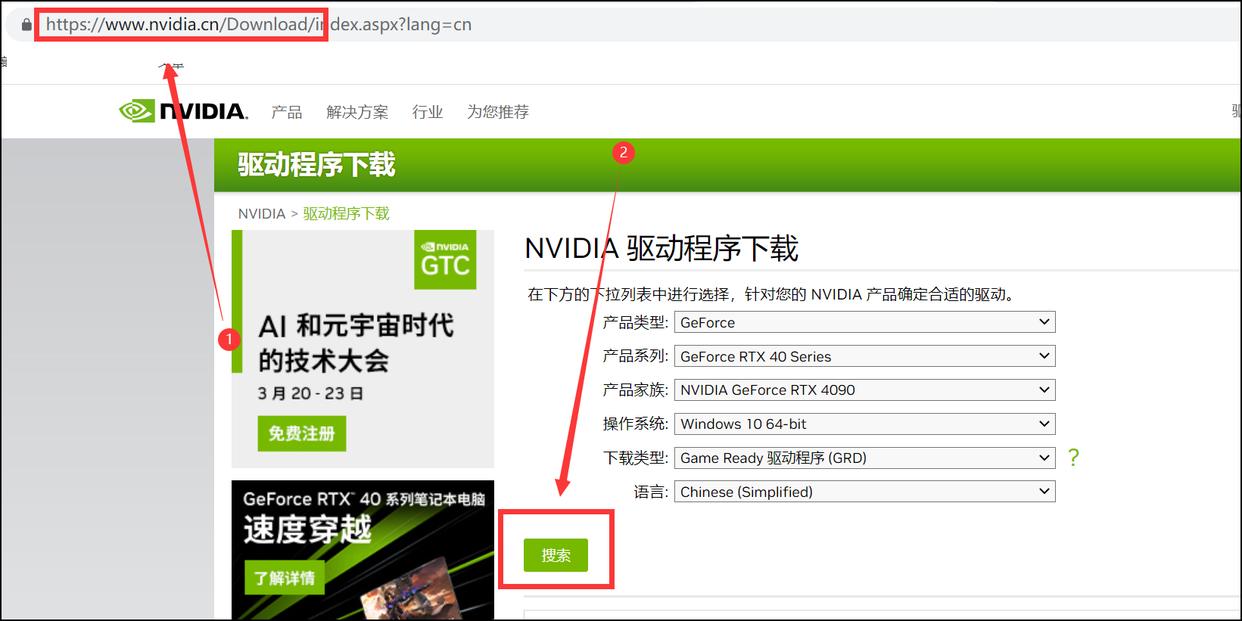This screenshot has height=621, width=1242.
Task: Click the NVIDIA GTC badge on the banner
Action: click(445, 260)
